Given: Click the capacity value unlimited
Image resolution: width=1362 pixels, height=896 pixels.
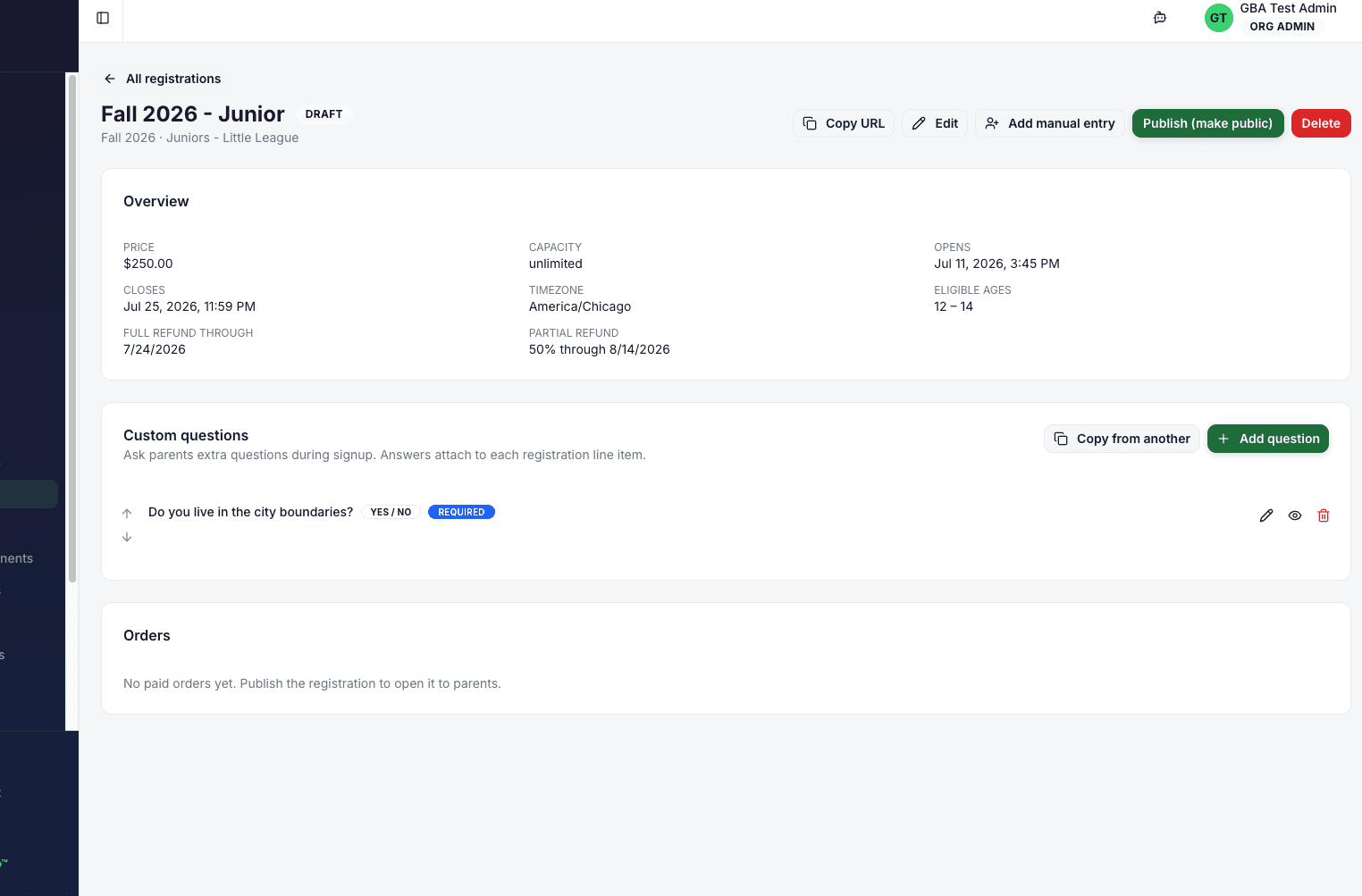Looking at the screenshot, I should 556,264.
